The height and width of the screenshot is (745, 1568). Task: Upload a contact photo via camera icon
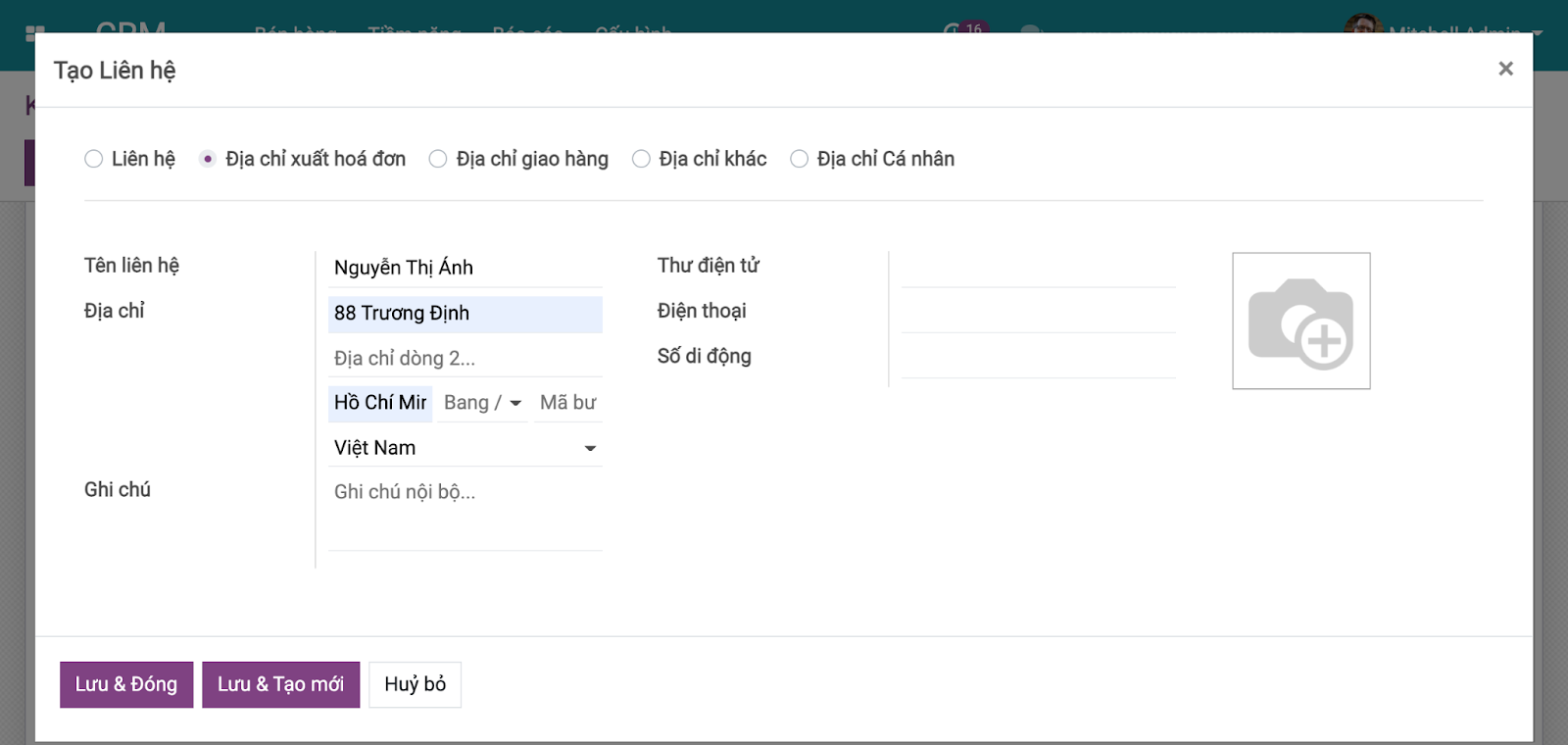(x=1300, y=321)
